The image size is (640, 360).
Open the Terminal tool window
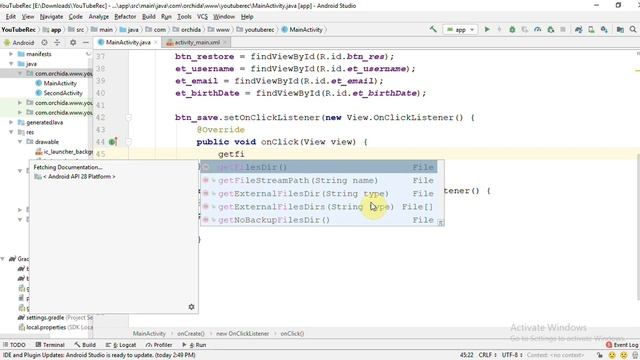[x=50, y=345]
